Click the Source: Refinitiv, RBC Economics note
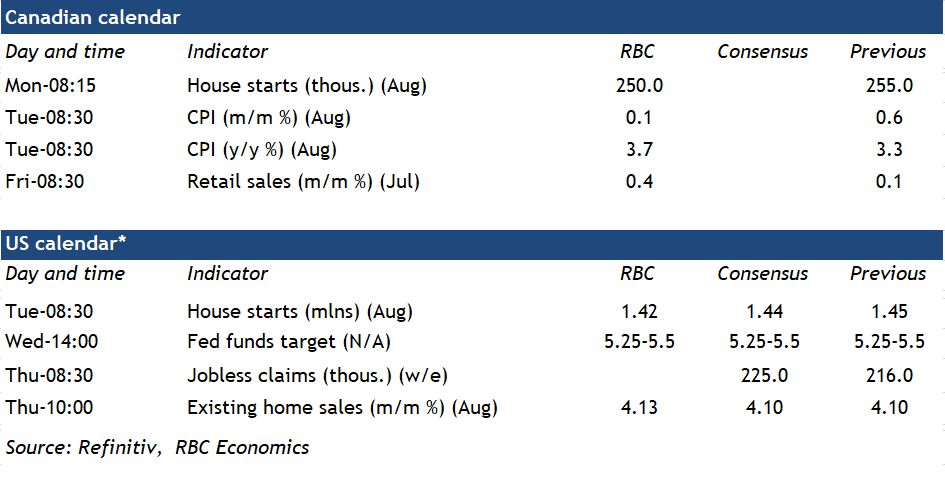Viewport: 945px width, 478px height. 157,448
